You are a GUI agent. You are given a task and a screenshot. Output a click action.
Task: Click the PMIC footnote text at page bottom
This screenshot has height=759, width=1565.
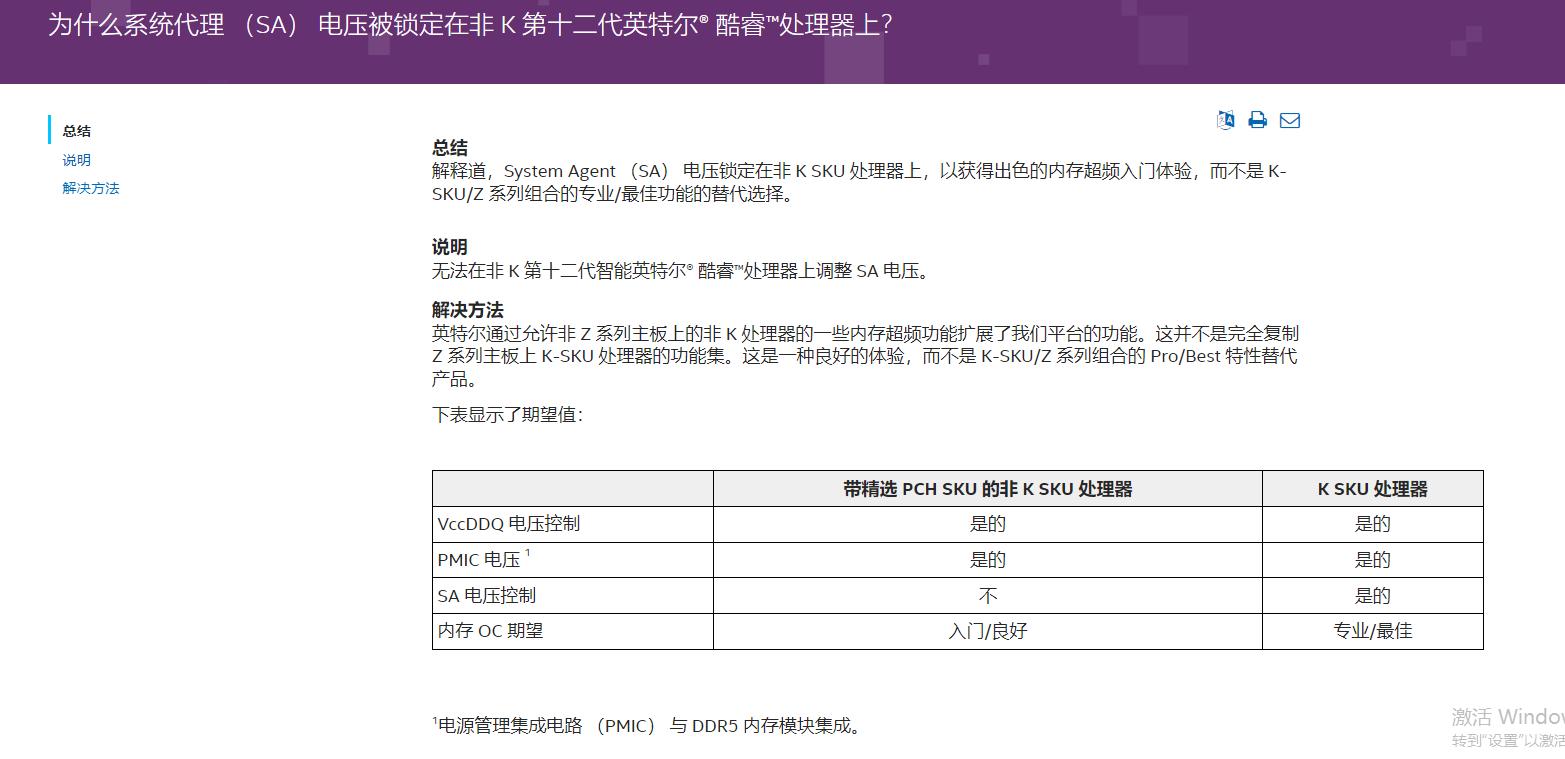click(x=647, y=727)
